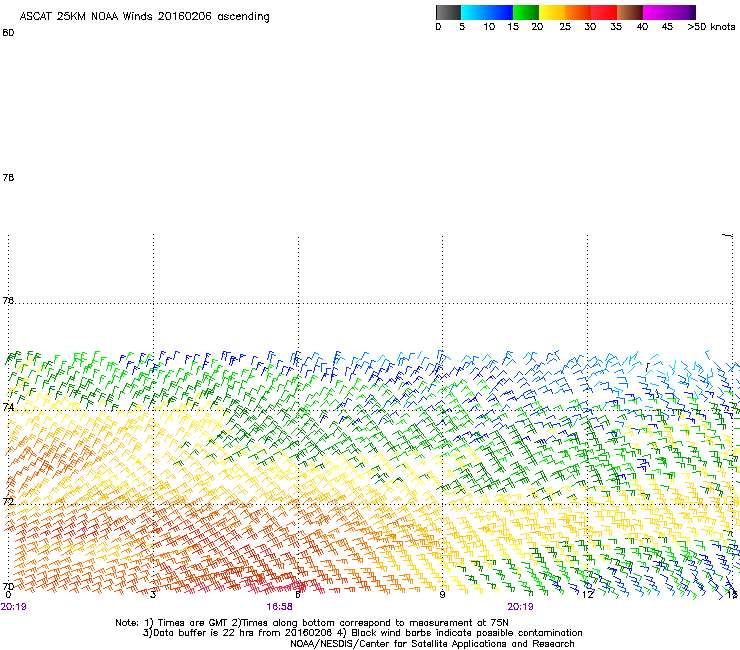Click the note line 'Times are GMT'
740x650 pixels.
312,623
